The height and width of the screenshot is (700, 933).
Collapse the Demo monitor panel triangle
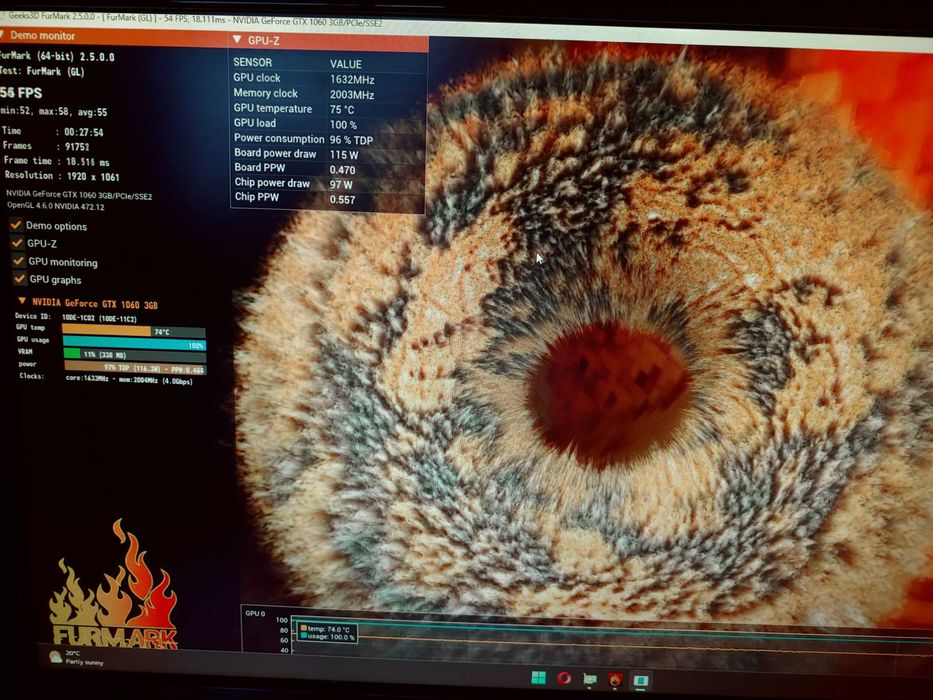[2, 35]
